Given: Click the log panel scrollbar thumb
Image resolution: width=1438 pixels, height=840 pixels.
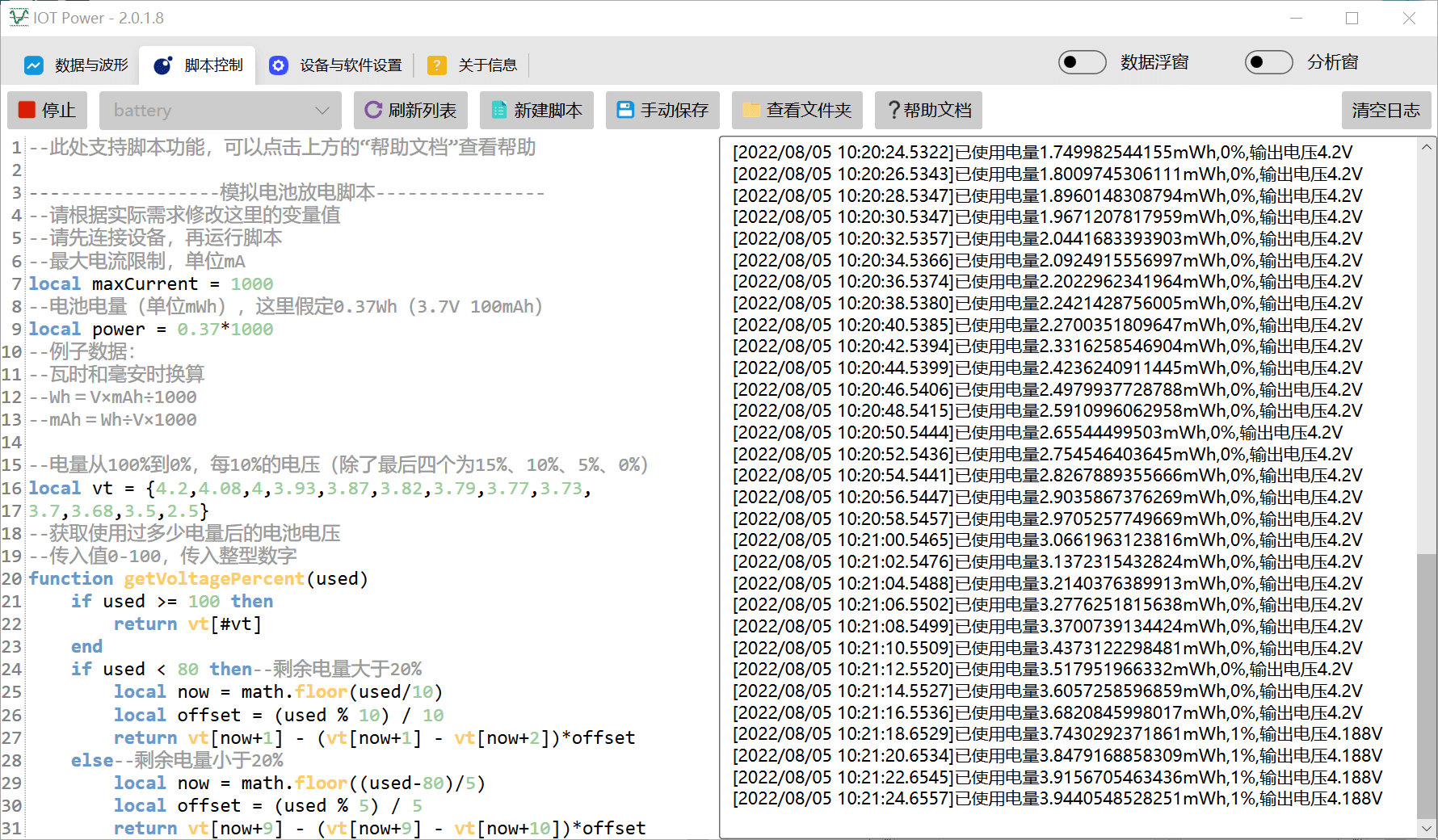Looking at the screenshot, I should [x=1427, y=685].
